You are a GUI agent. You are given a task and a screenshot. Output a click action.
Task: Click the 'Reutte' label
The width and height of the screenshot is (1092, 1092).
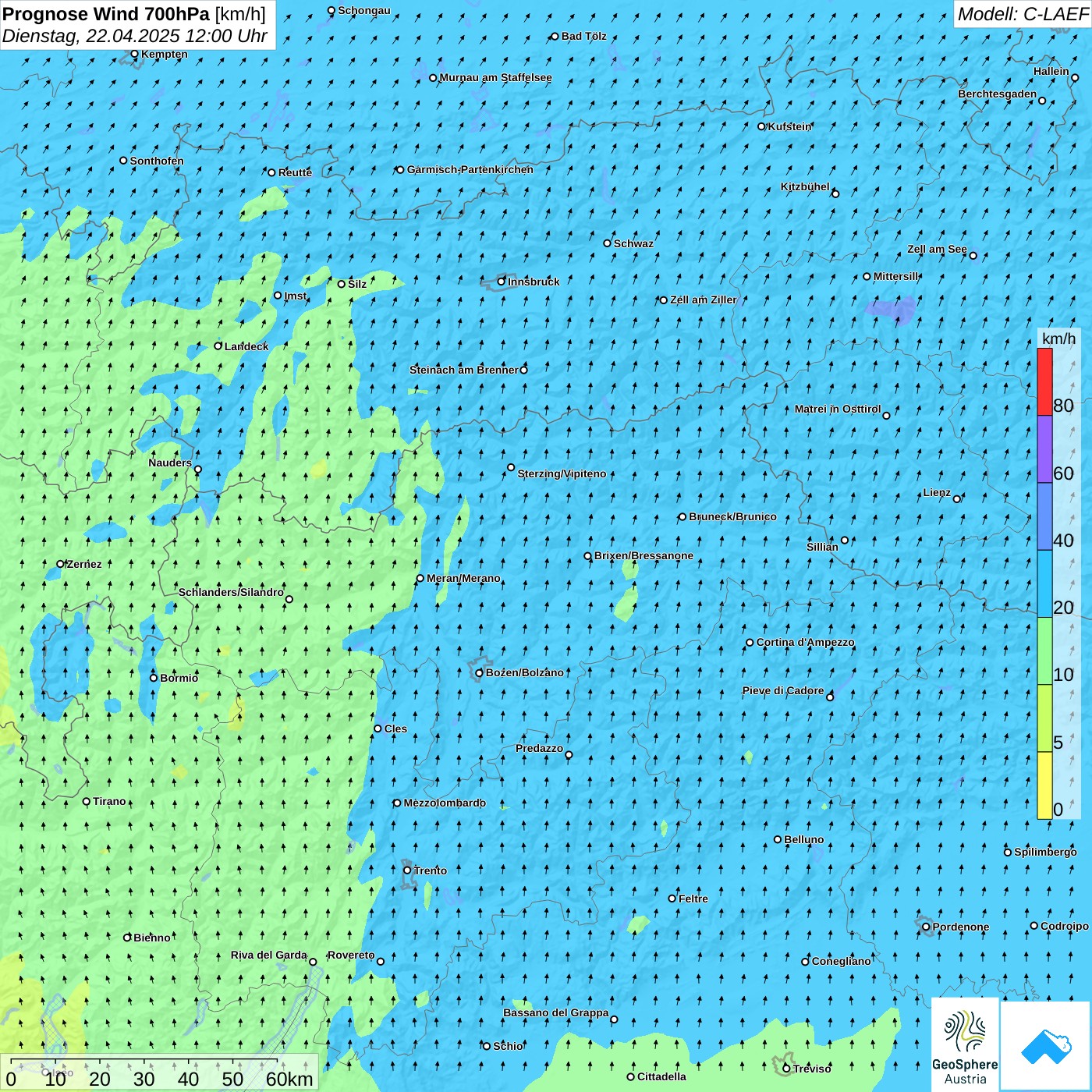(295, 172)
